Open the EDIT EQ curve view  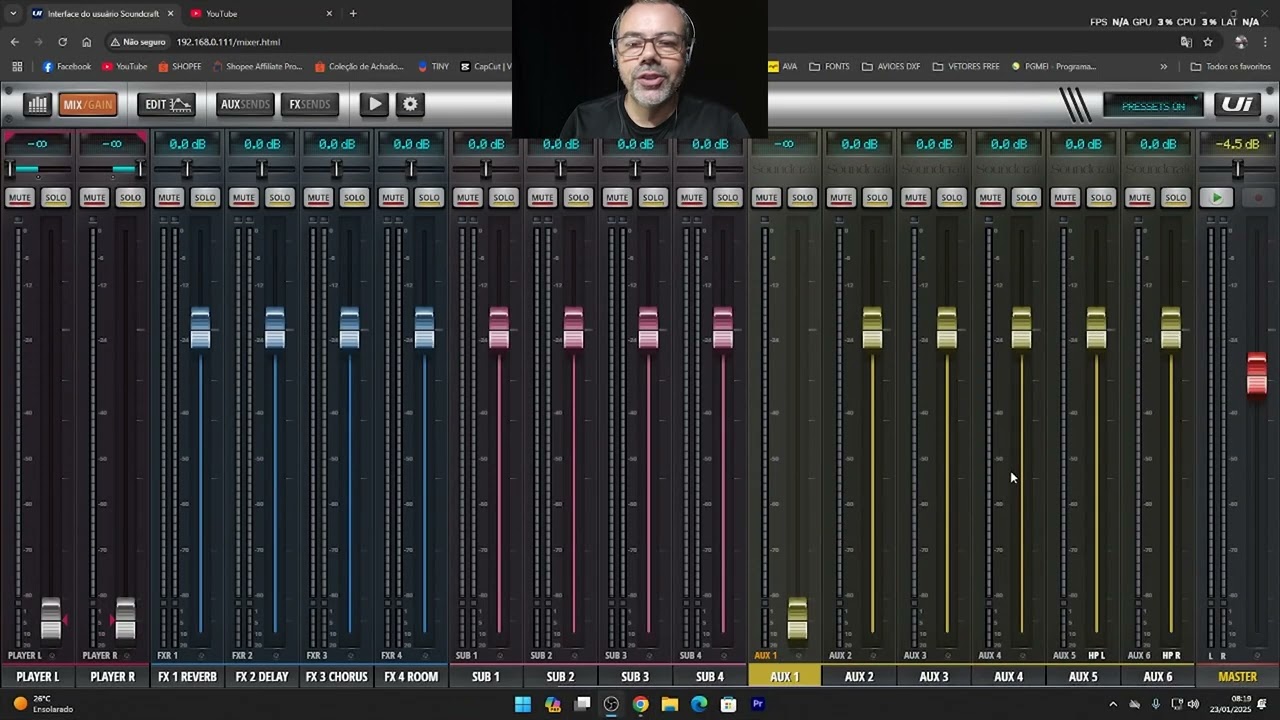[x=166, y=104]
